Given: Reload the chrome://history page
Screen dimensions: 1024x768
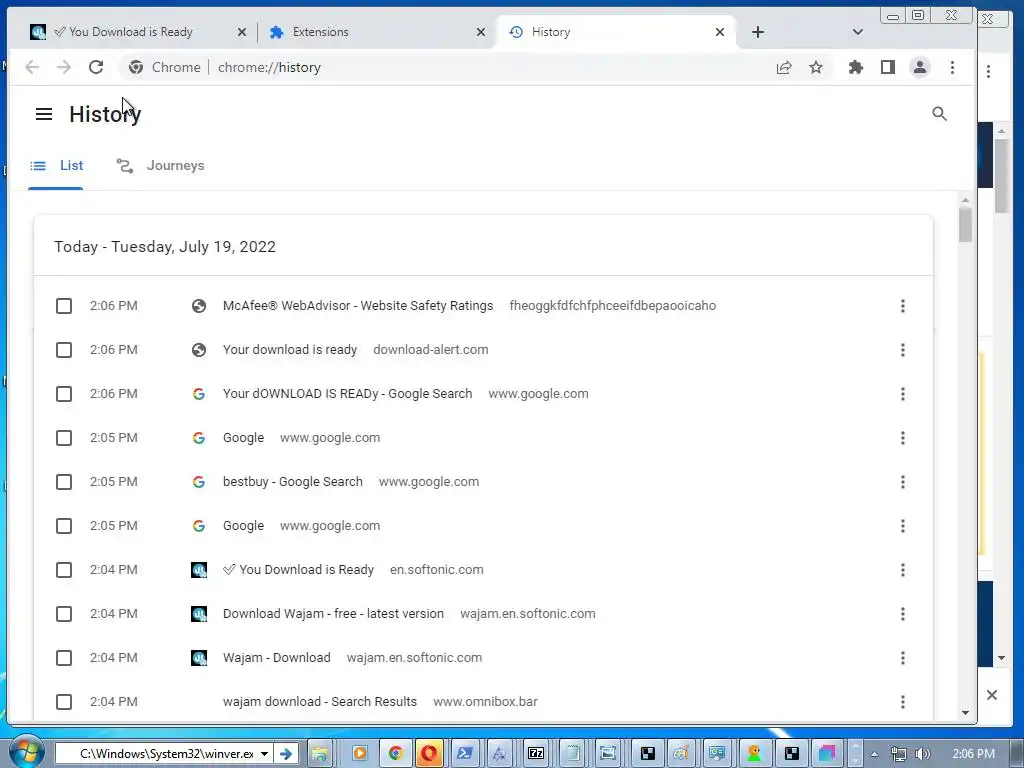Looking at the screenshot, I should tap(96, 67).
